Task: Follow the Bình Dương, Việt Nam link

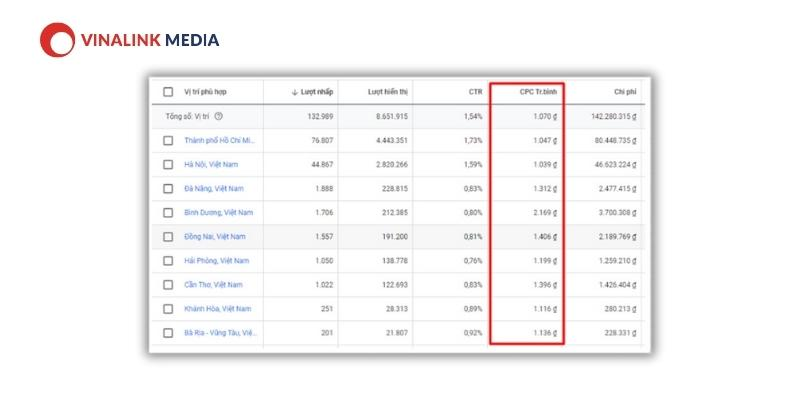Action: coord(218,212)
